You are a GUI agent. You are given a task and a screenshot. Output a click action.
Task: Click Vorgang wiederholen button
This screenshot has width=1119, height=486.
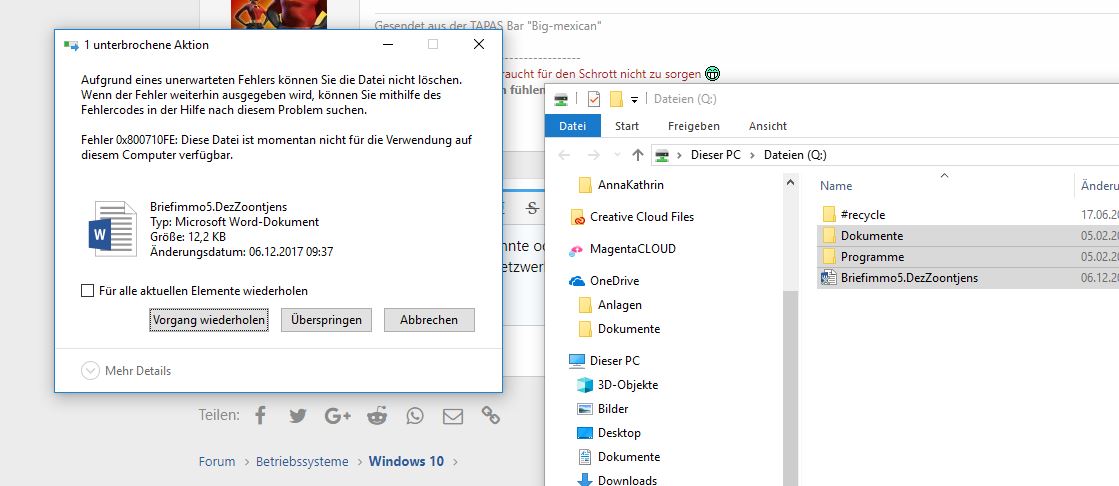coord(209,320)
